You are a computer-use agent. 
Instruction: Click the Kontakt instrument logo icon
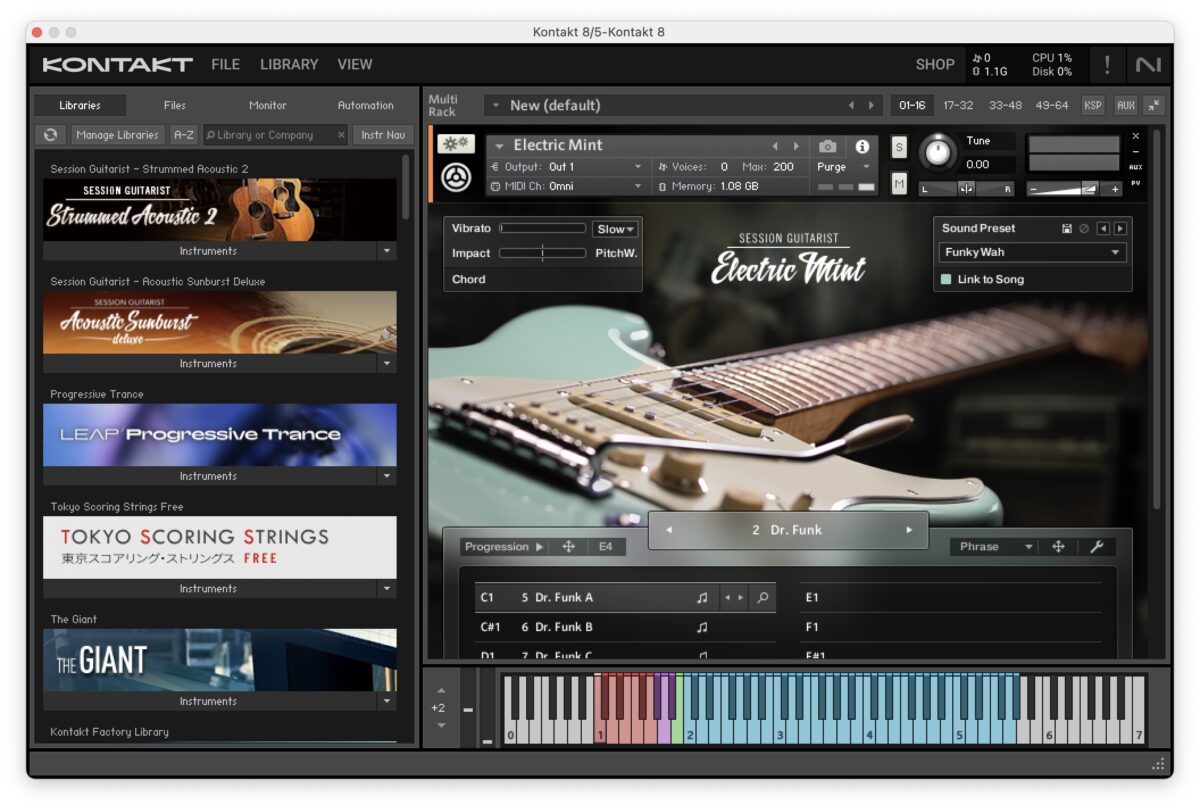(456, 177)
